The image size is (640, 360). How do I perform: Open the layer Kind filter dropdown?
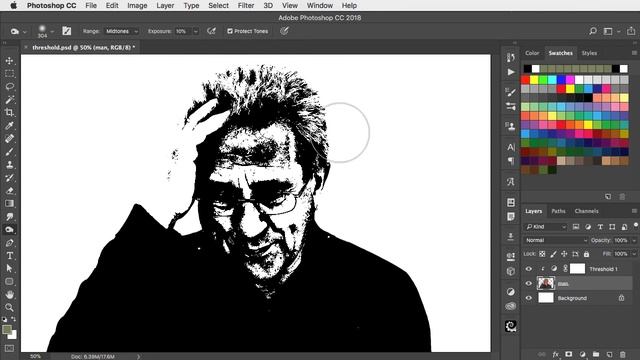(x=546, y=227)
